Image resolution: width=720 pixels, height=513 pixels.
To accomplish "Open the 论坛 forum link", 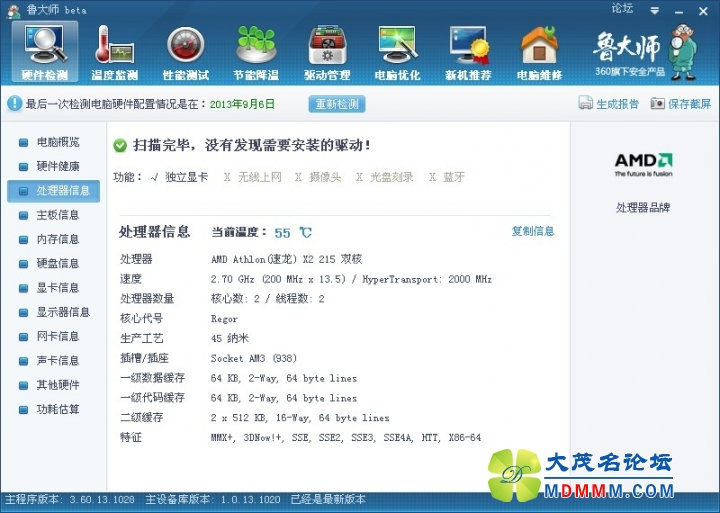I will [x=622, y=8].
